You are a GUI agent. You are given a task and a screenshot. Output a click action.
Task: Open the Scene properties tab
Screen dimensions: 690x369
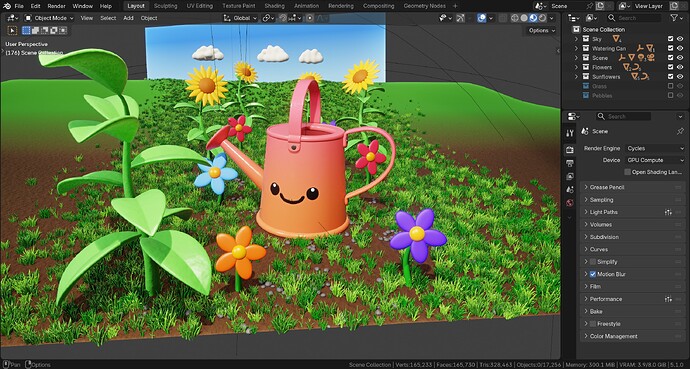pyautogui.click(x=569, y=190)
